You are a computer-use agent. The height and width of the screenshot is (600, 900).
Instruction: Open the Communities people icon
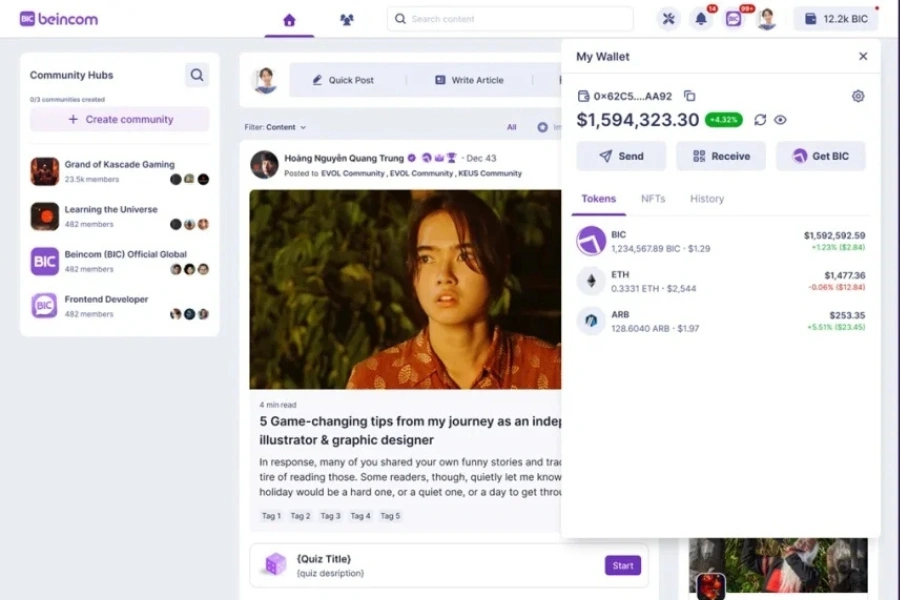(x=347, y=20)
